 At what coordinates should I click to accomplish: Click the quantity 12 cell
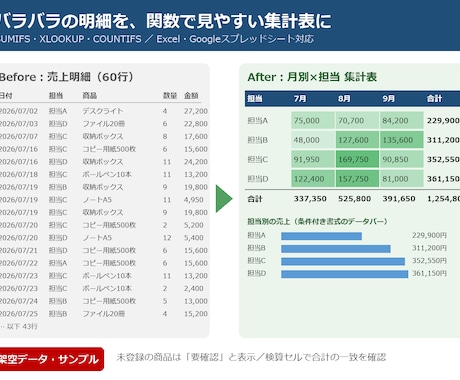coord(167,238)
